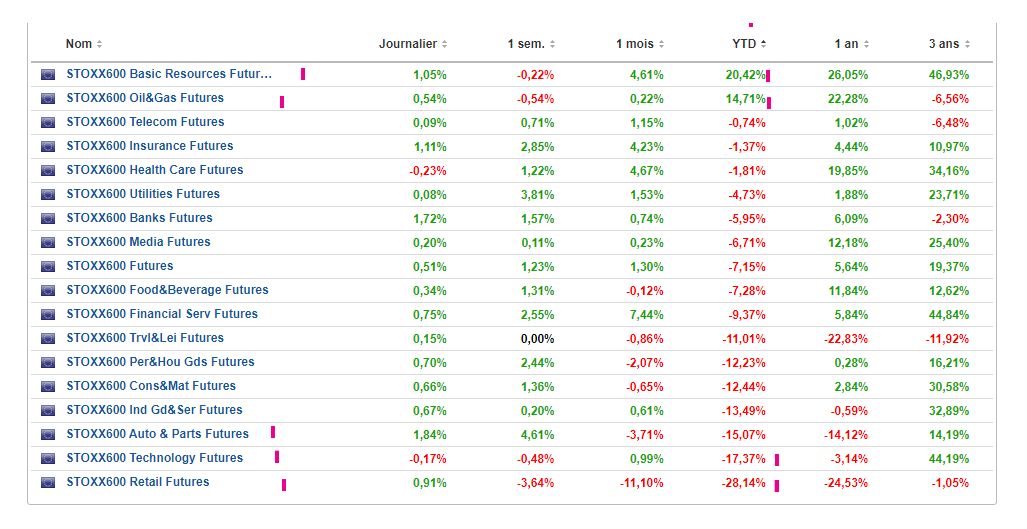Image resolution: width=1027 pixels, height=529 pixels.
Task: Click the EU flag beside Technology Futures
Action: point(48,459)
